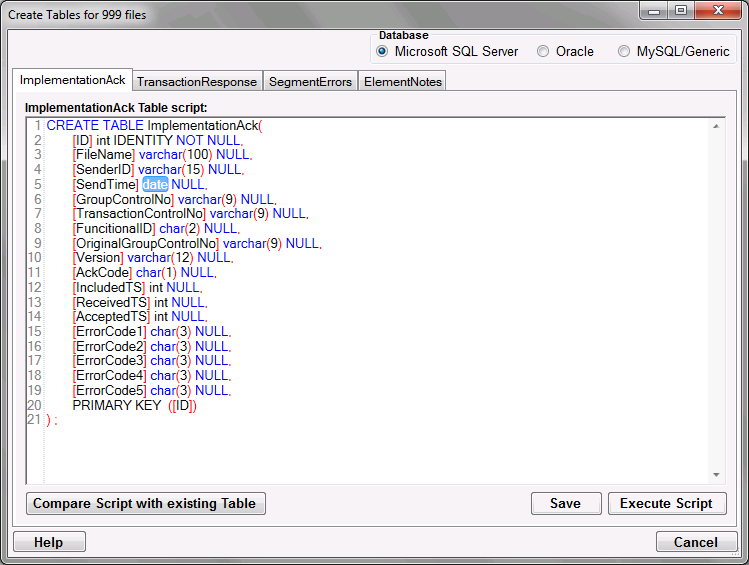Screen dimensions: 749x565
Task: Cancel the Create Tables dialog
Action: coord(695,542)
